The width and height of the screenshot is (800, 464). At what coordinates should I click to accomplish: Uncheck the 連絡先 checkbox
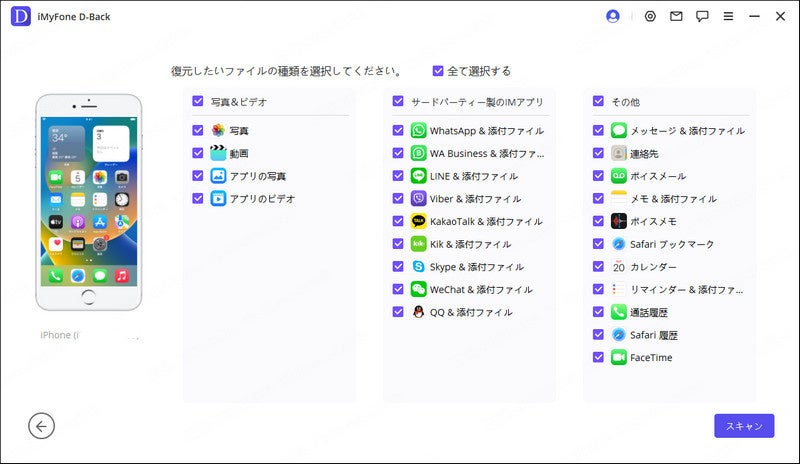(x=598, y=153)
